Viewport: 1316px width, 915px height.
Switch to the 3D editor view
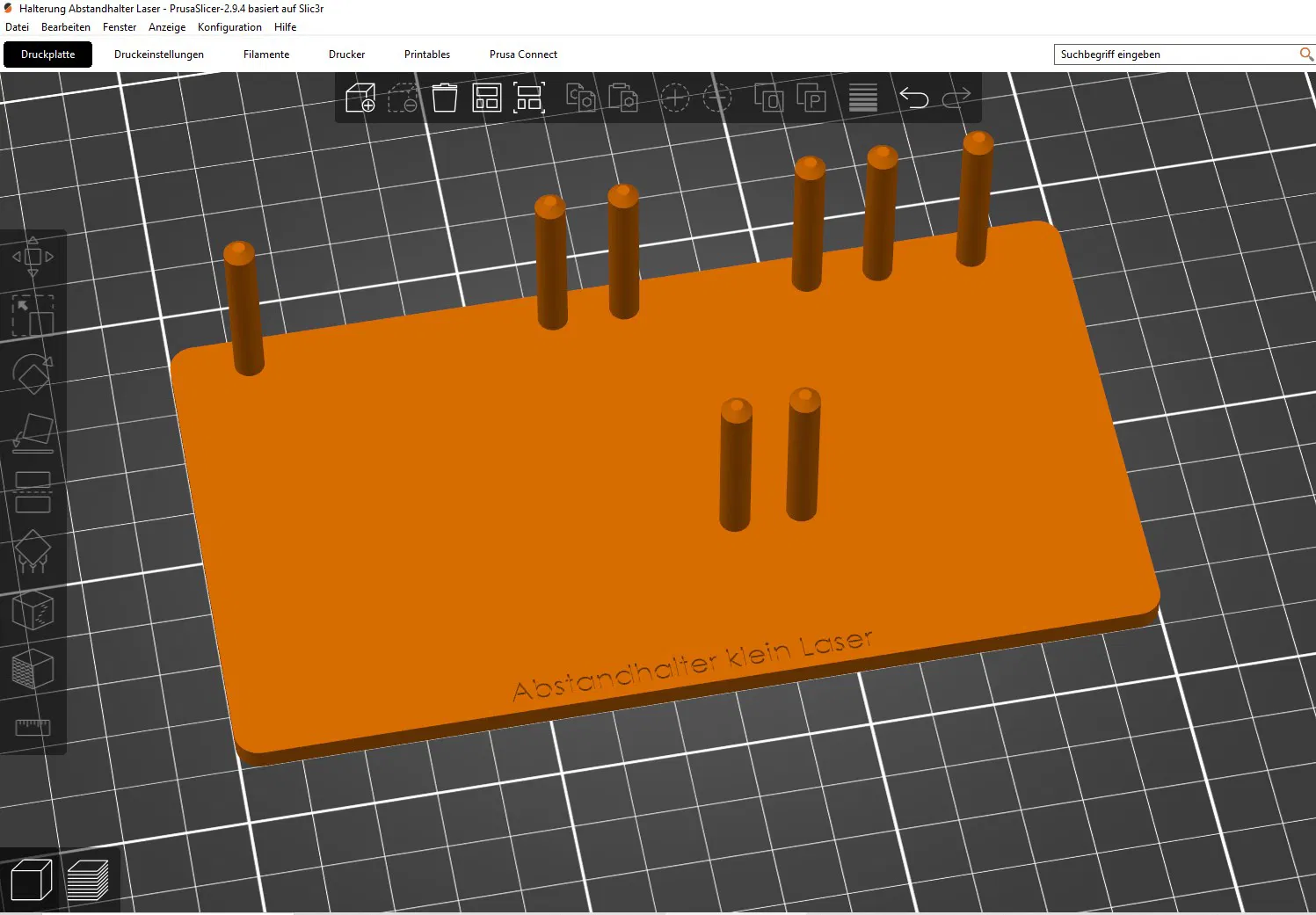[x=32, y=879]
